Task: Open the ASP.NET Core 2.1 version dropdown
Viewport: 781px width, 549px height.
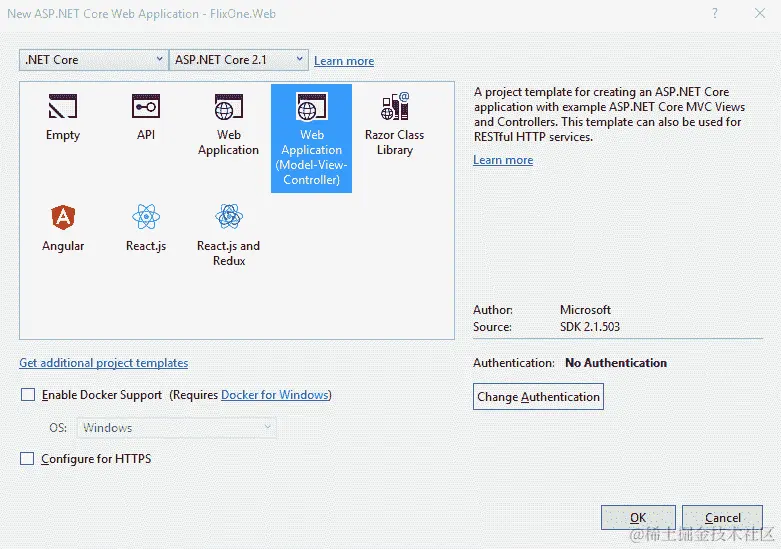Action: coord(239,60)
